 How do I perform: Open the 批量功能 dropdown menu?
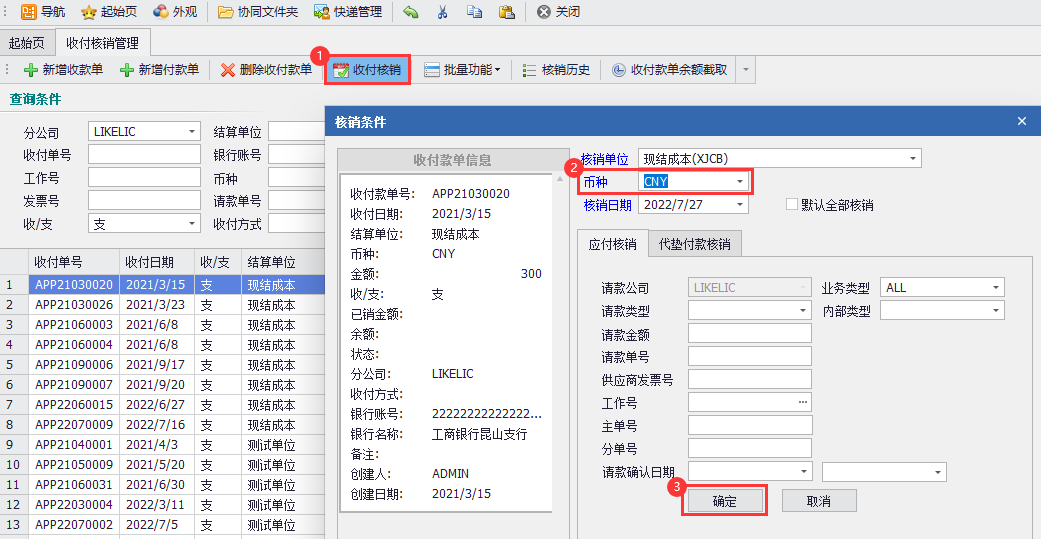(x=463, y=70)
